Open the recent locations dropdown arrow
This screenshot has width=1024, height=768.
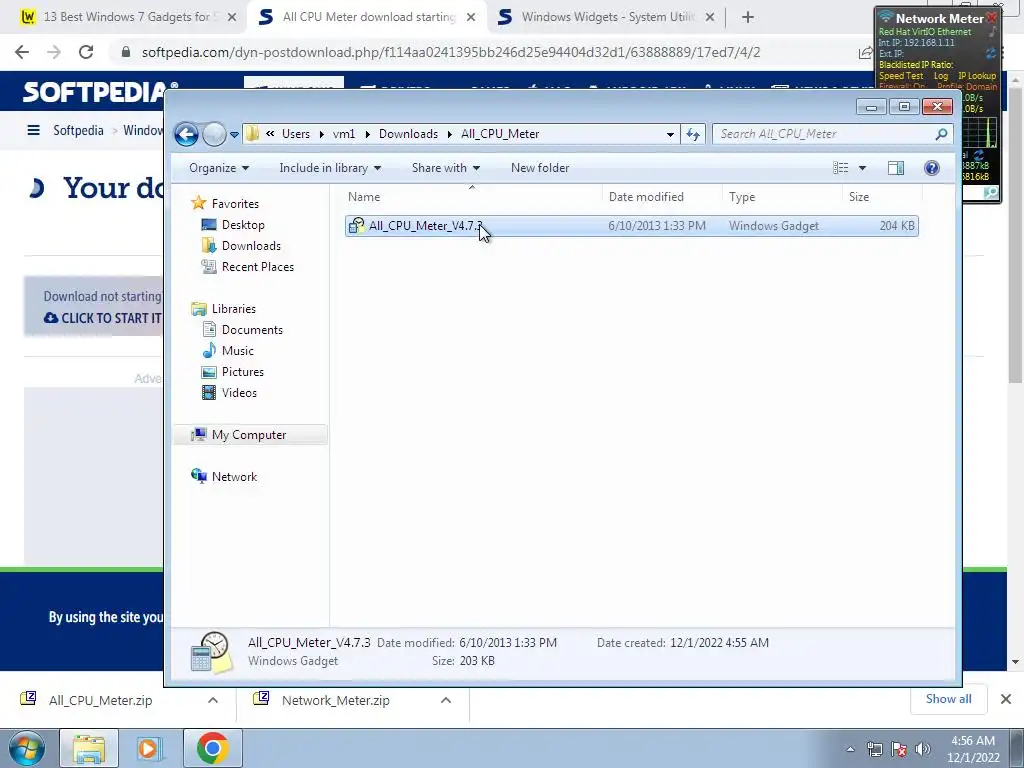pyautogui.click(x=234, y=135)
